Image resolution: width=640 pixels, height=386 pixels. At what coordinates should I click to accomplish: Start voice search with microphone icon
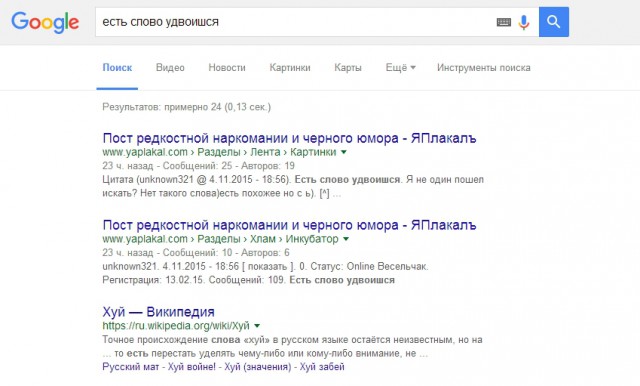[x=524, y=22]
